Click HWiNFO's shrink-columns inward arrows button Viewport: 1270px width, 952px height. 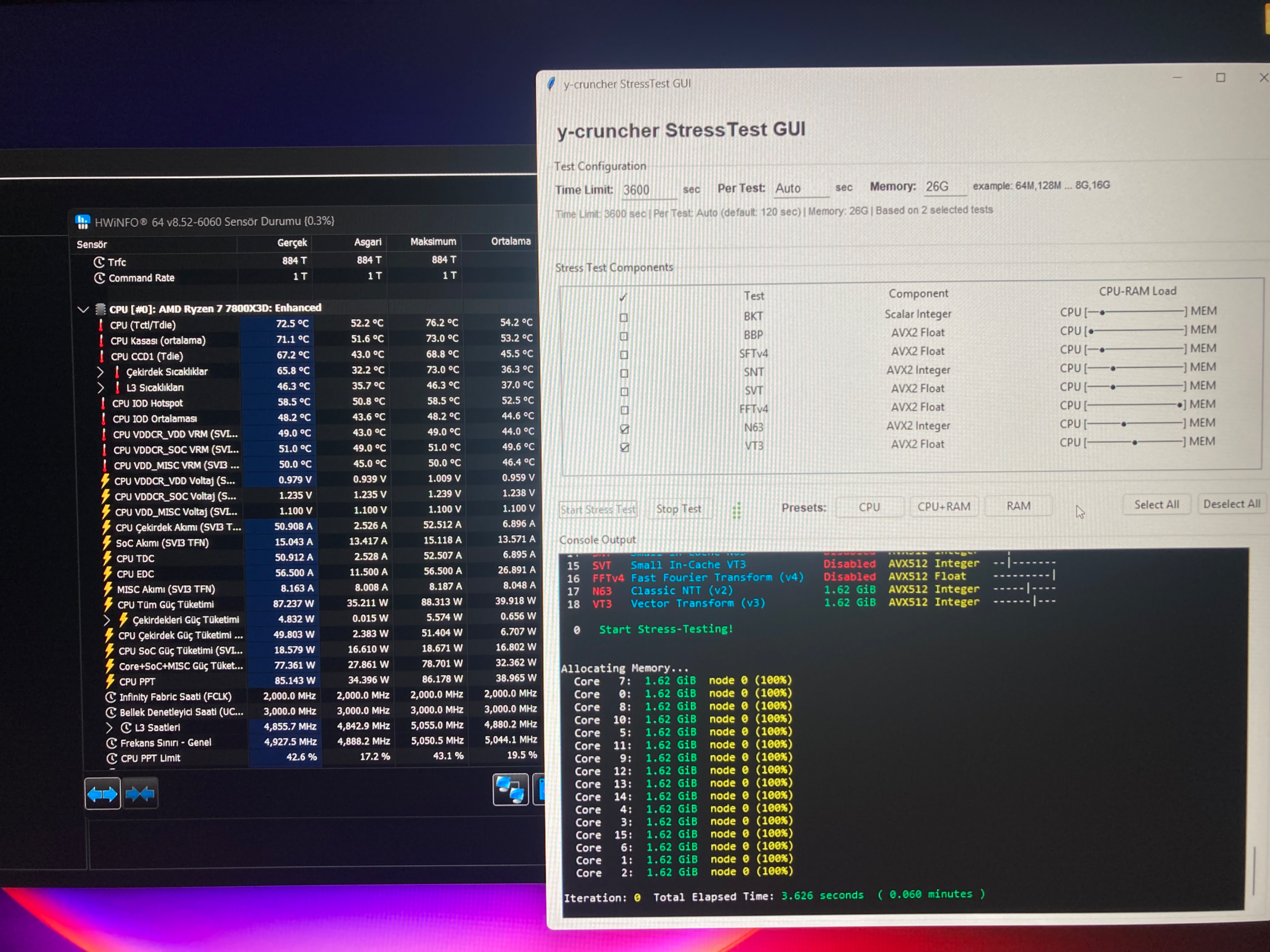click(x=139, y=794)
